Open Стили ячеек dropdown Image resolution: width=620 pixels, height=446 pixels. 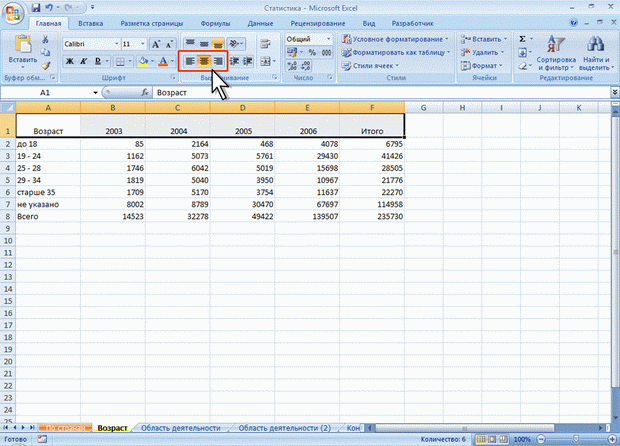(x=370, y=66)
